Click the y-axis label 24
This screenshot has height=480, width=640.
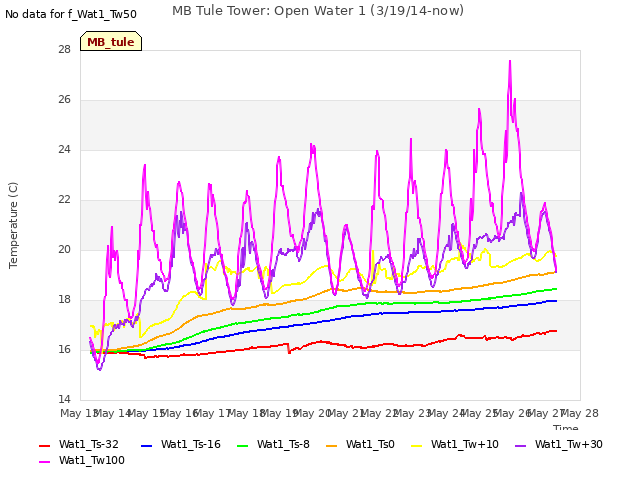(64, 150)
